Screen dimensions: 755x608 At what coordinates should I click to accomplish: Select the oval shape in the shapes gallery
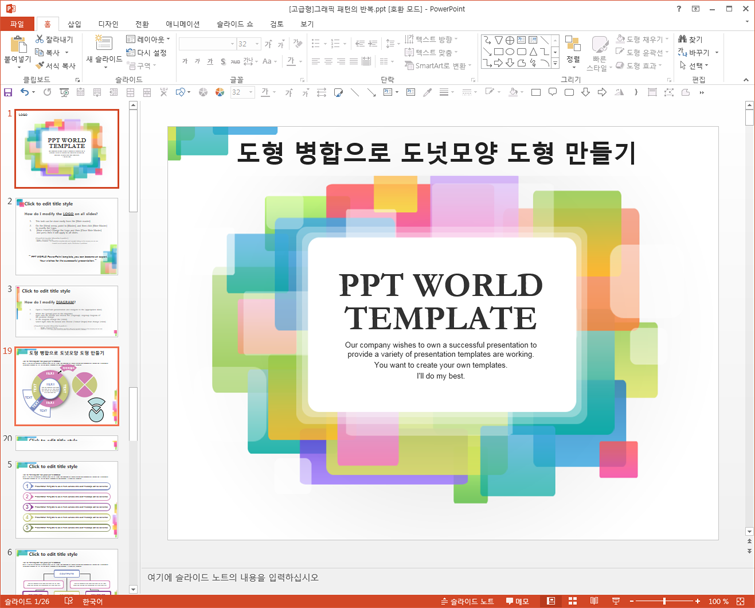coord(510,52)
